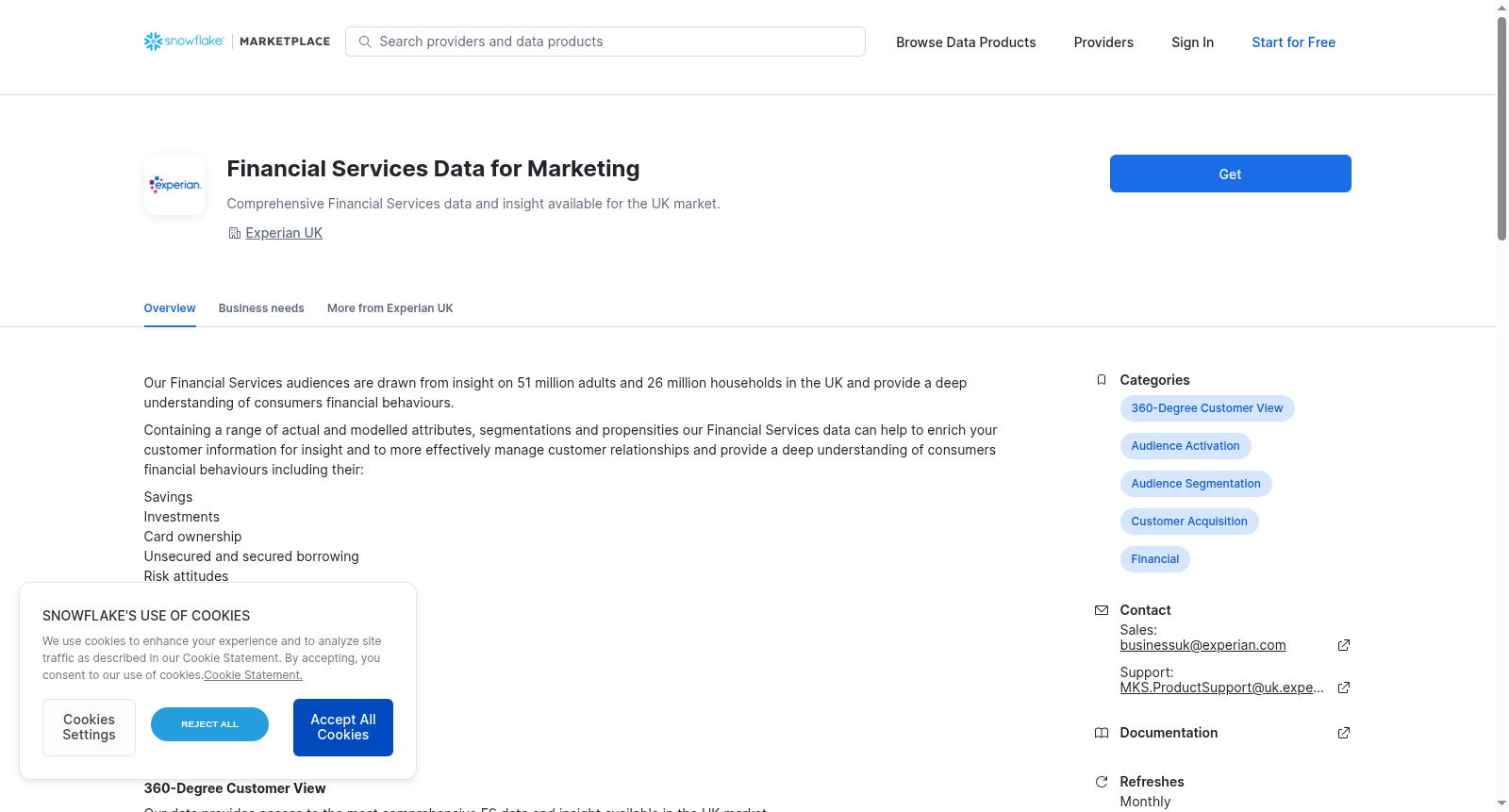Open external link icon beside sales email
Screen dimensions: 1509x812
click(x=1344, y=645)
